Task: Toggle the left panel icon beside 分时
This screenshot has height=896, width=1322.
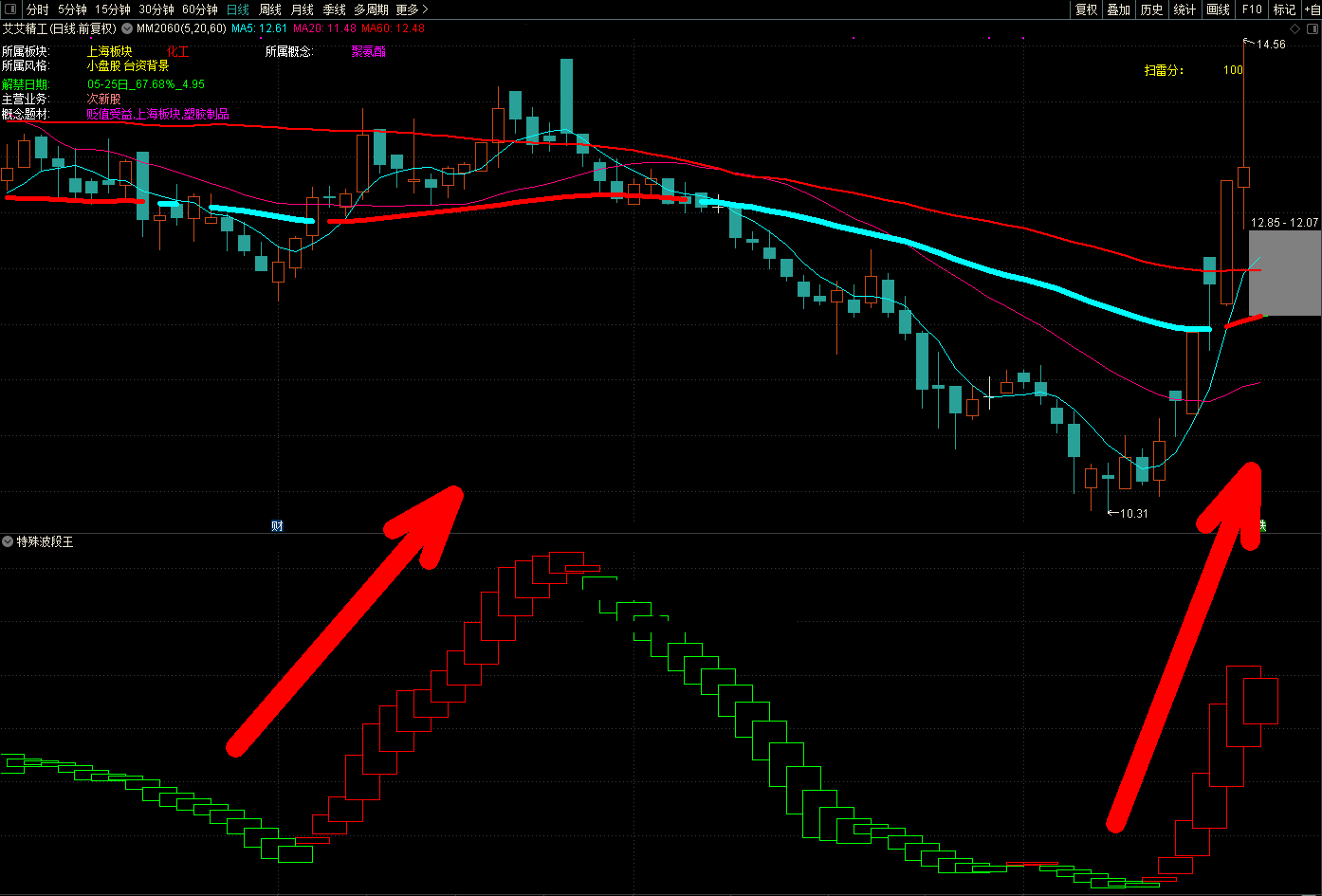Action: [9, 9]
